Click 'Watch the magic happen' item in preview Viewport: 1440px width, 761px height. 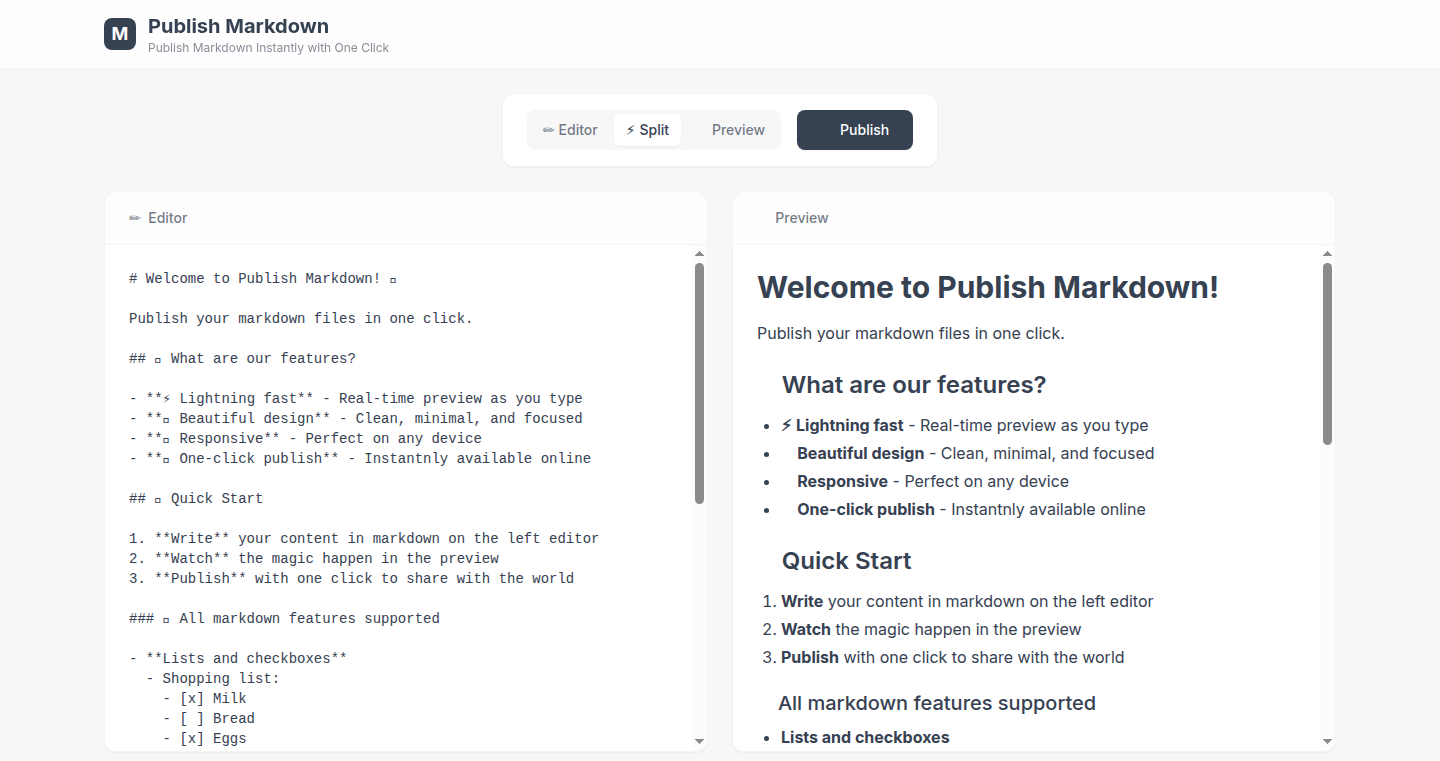coord(931,629)
